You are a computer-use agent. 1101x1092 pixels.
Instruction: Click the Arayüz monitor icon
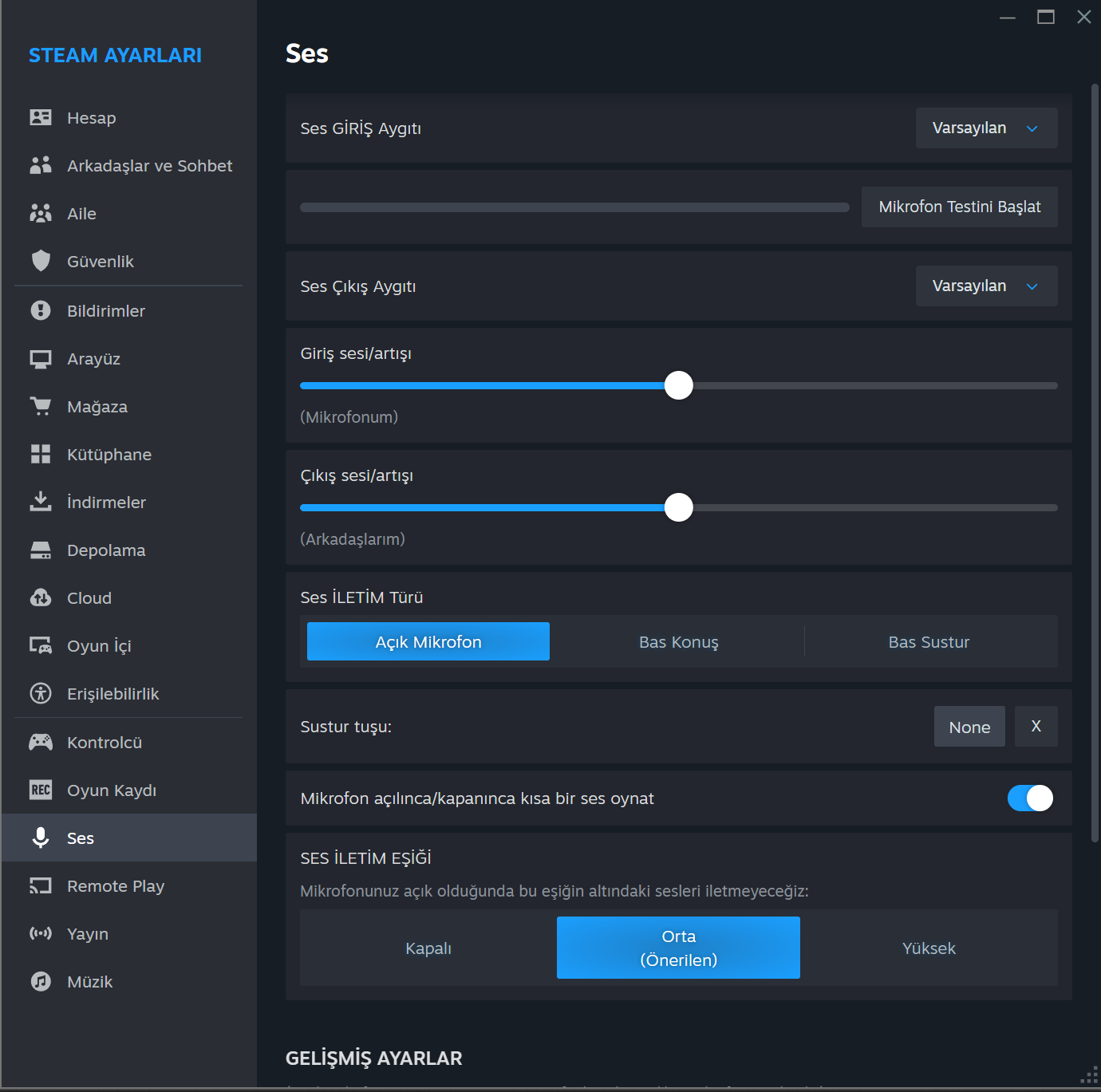pos(41,359)
